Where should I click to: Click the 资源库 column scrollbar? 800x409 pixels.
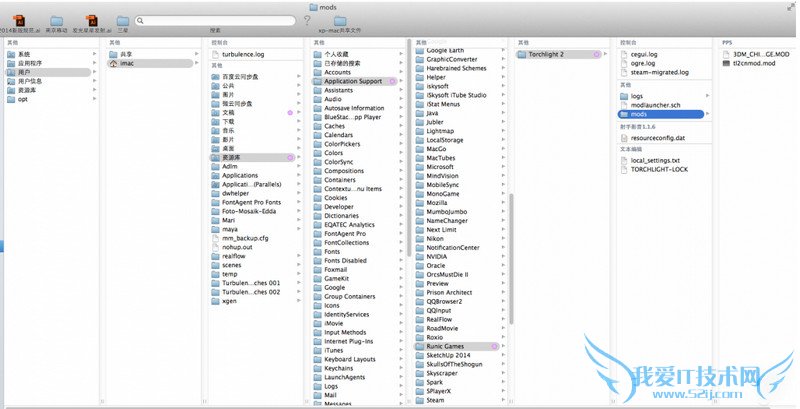pos(409,149)
